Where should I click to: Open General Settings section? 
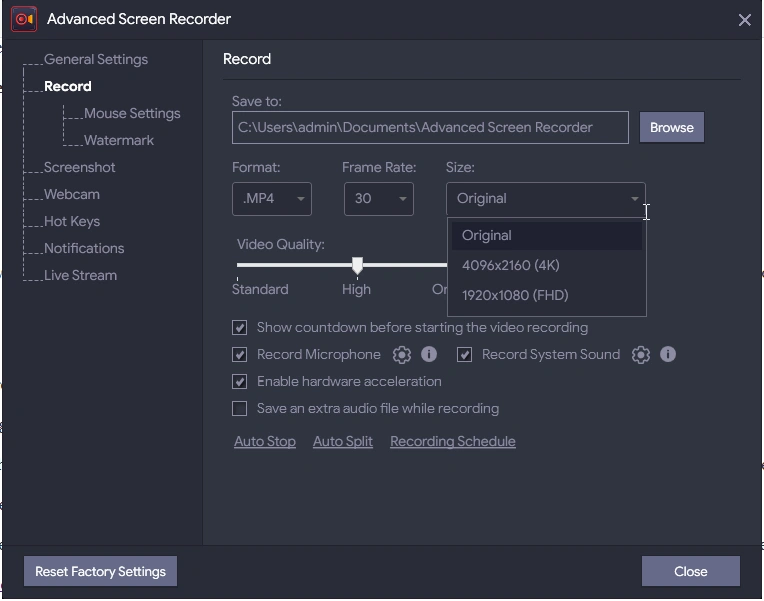(96, 59)
